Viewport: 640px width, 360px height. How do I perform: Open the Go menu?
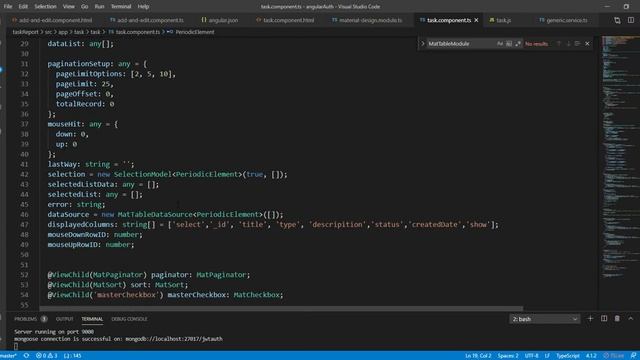pos(84,7)
